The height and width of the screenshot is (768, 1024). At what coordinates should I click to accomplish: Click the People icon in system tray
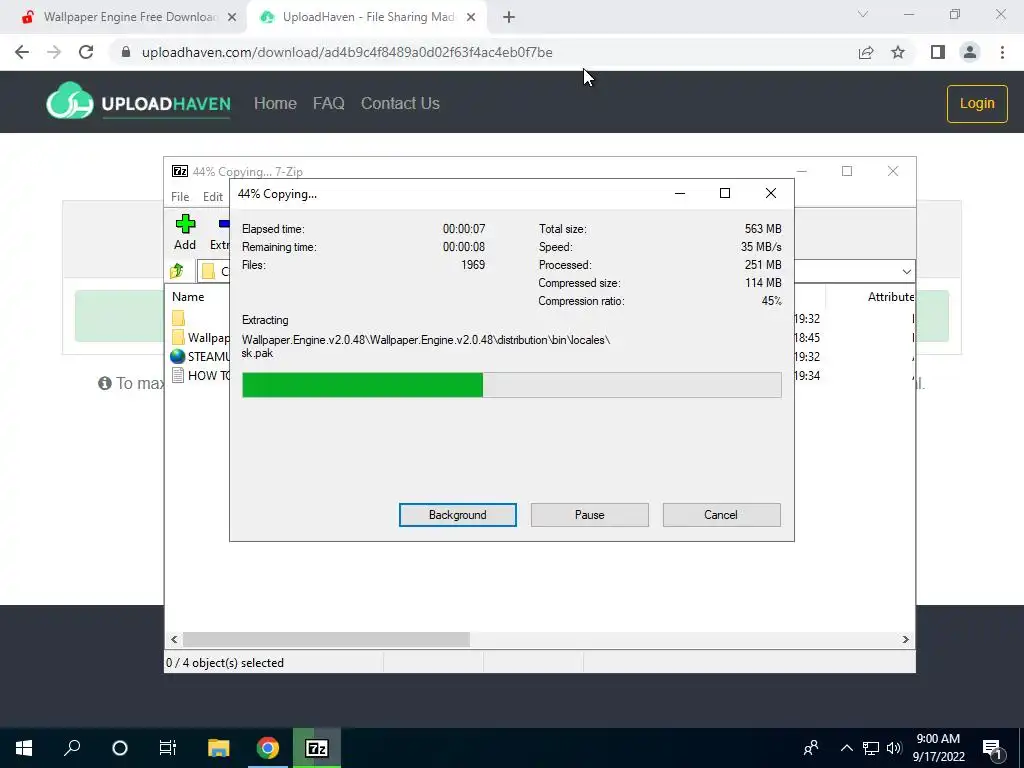pos(811,748)
